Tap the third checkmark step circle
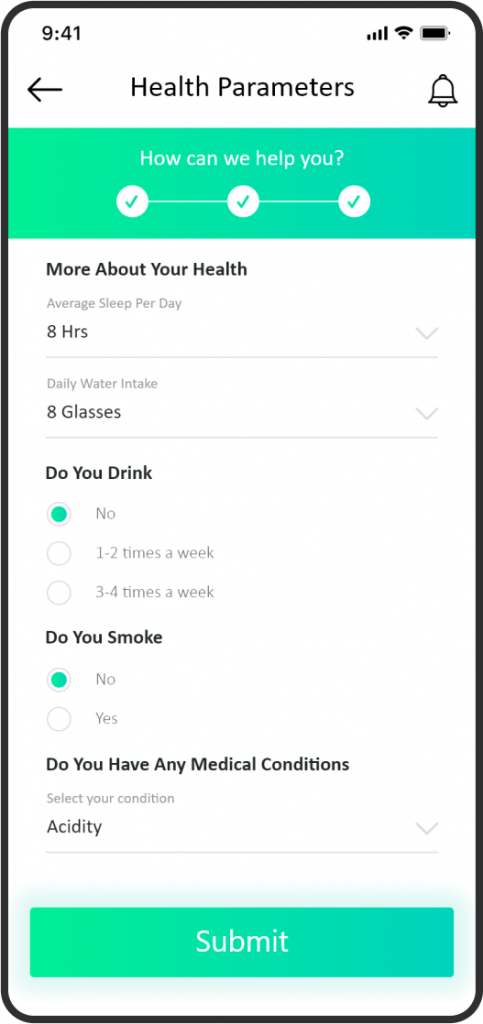The image size is (483, 1024). pyautogui.click(x=354, y=202)
